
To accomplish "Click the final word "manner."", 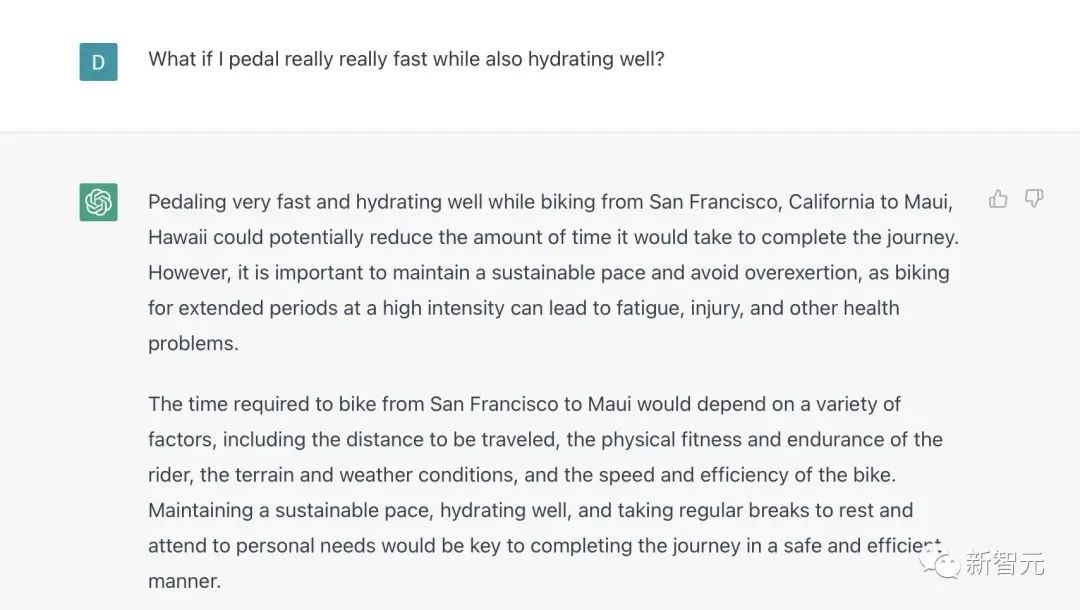I will pyautogui.click(x=185, y=582).
